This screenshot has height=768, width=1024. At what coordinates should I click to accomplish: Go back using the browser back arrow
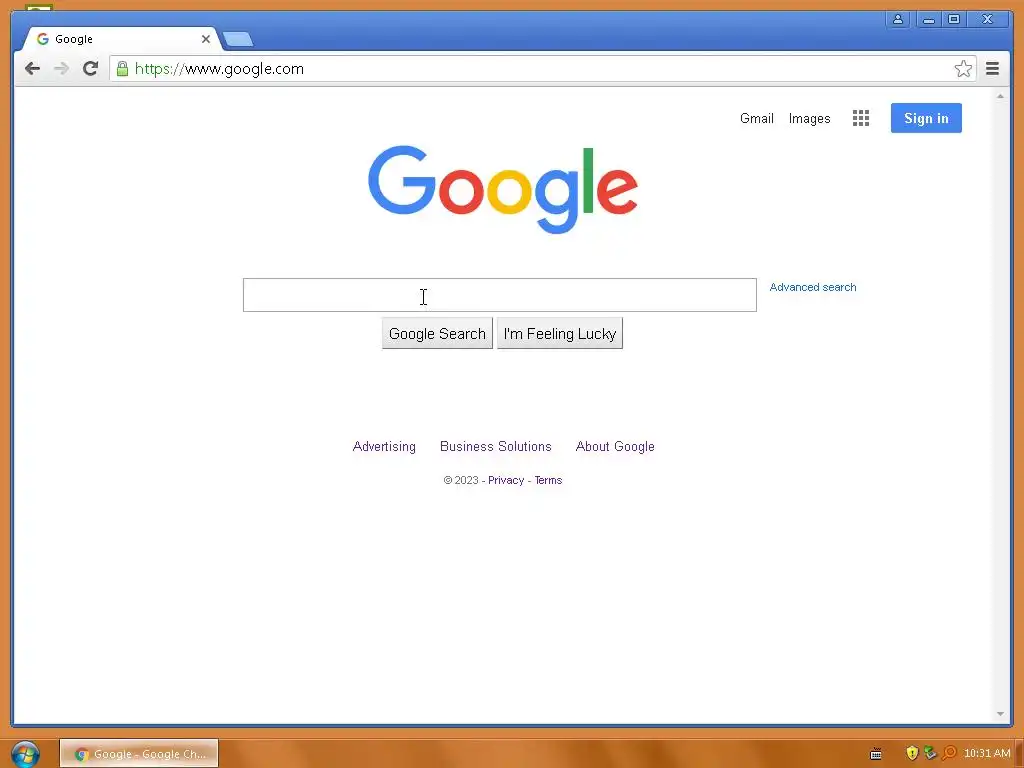pos(32,69)
